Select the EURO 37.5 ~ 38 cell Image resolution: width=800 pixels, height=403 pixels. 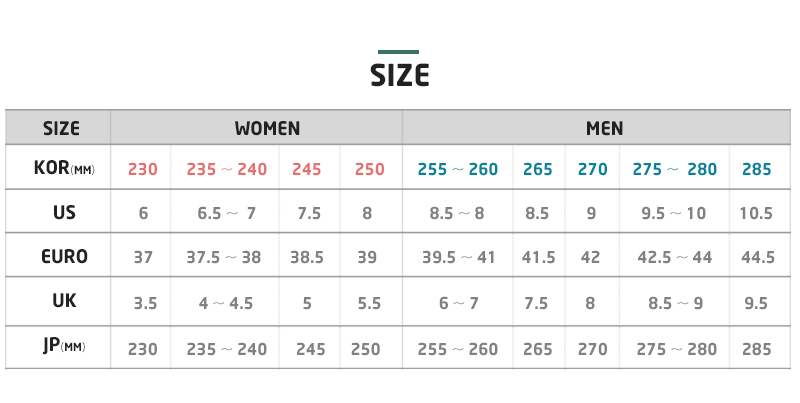tap(224, 257)
